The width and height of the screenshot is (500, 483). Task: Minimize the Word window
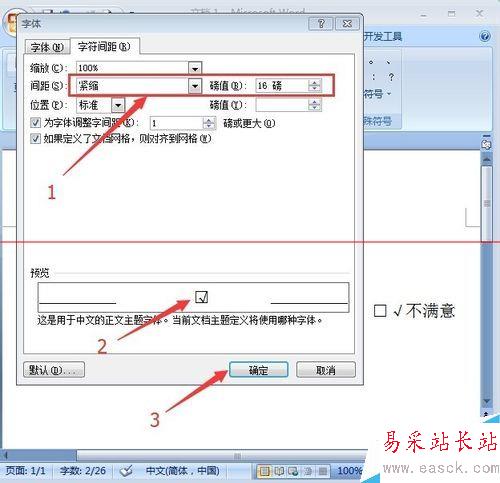coord(424,14)
